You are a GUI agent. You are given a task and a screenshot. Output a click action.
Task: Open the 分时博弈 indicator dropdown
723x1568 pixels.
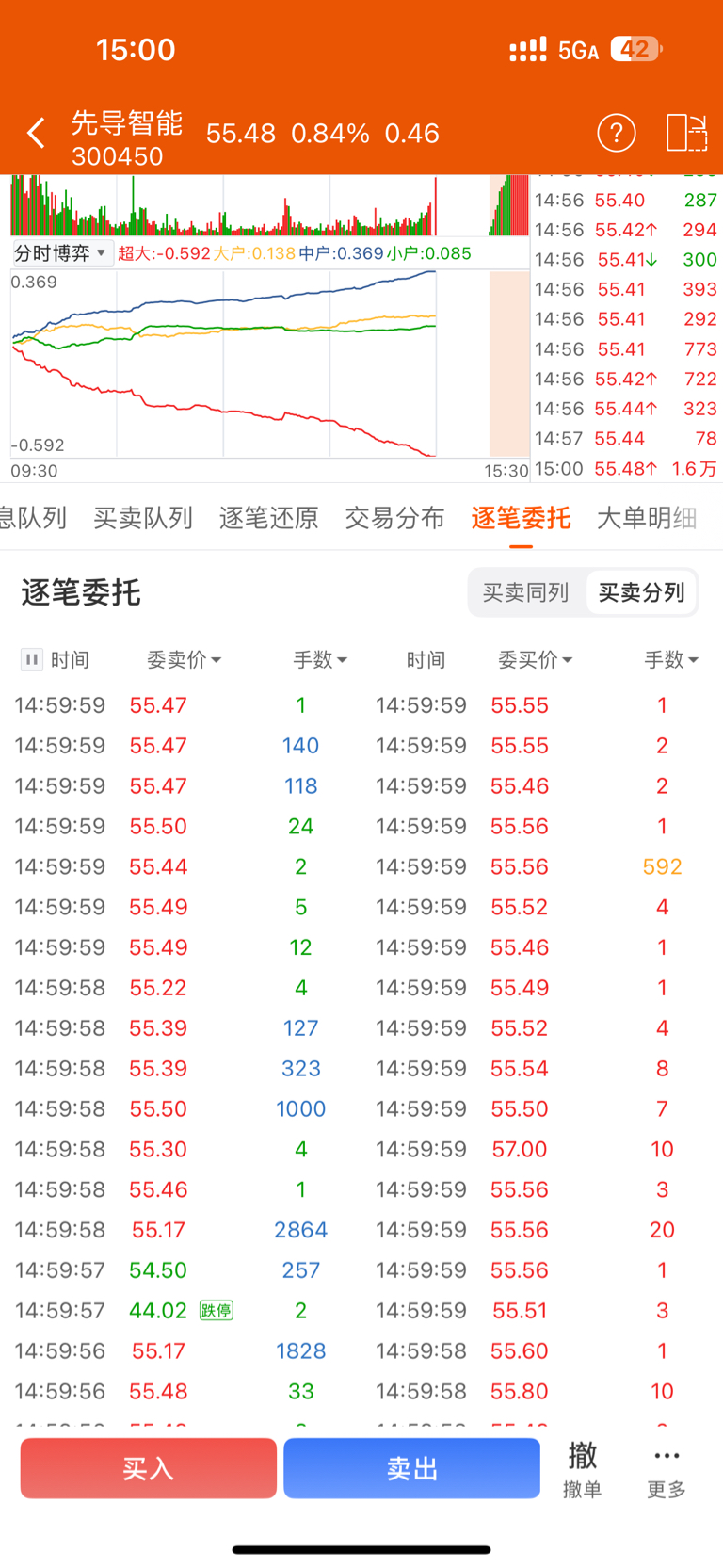tap(61, 252)
